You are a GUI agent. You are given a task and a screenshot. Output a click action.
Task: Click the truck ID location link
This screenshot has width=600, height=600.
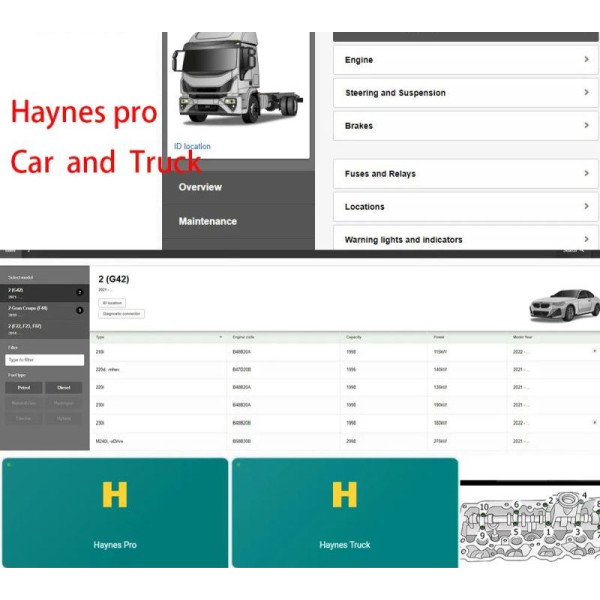193,147
